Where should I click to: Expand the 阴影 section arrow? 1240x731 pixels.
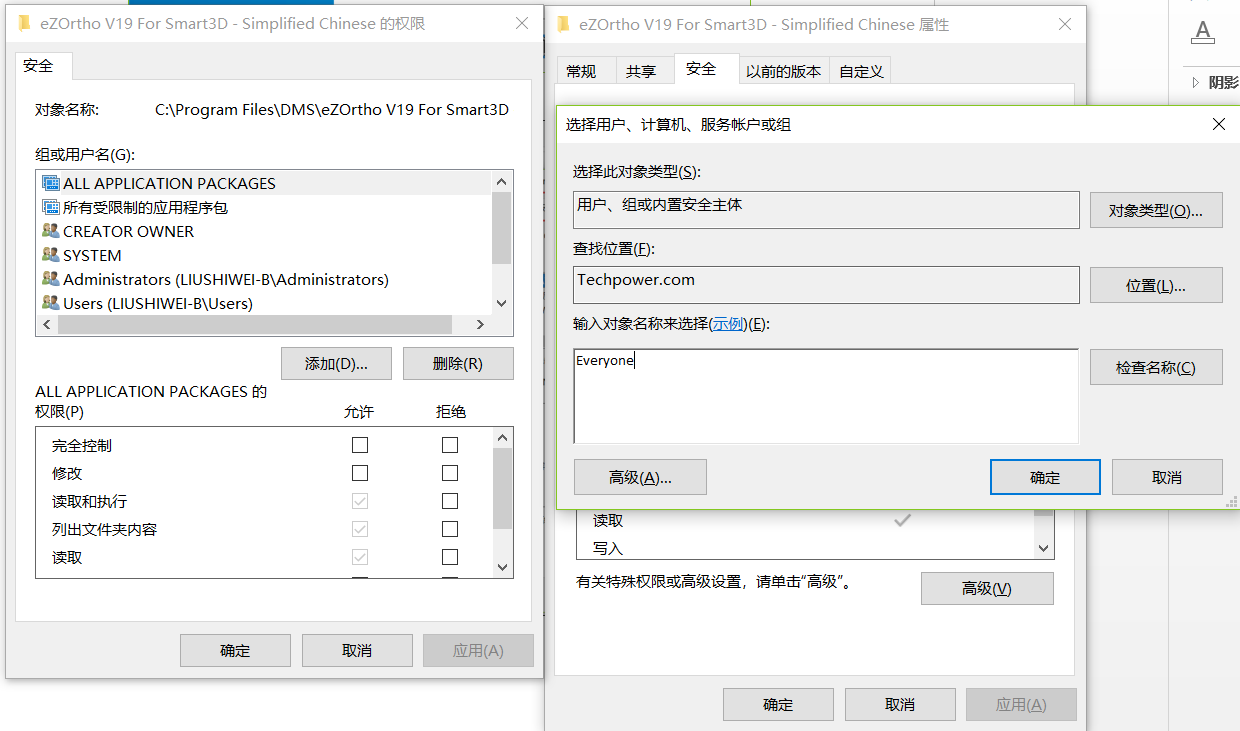pos(1196,83)
